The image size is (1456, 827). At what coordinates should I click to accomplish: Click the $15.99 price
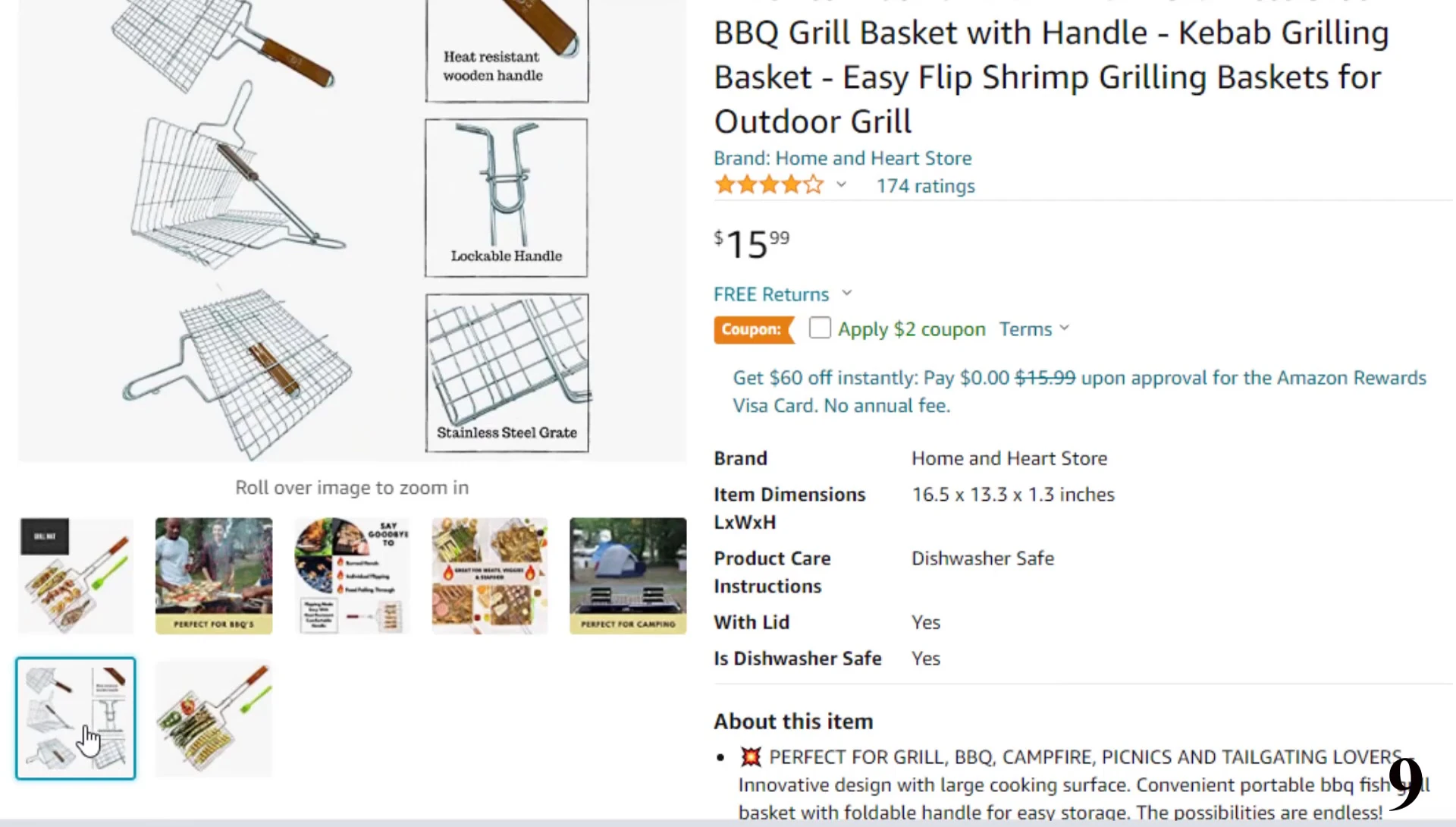[x=752, y=244]
